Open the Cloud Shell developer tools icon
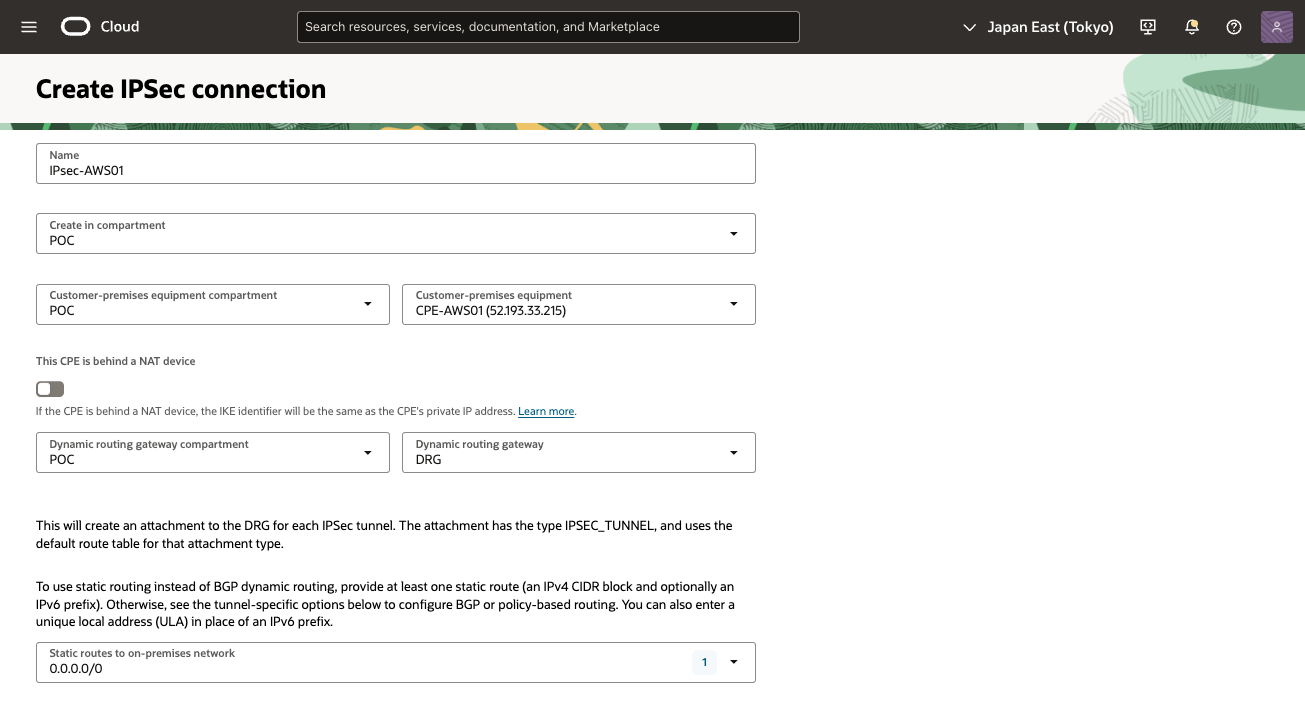 1148,27
